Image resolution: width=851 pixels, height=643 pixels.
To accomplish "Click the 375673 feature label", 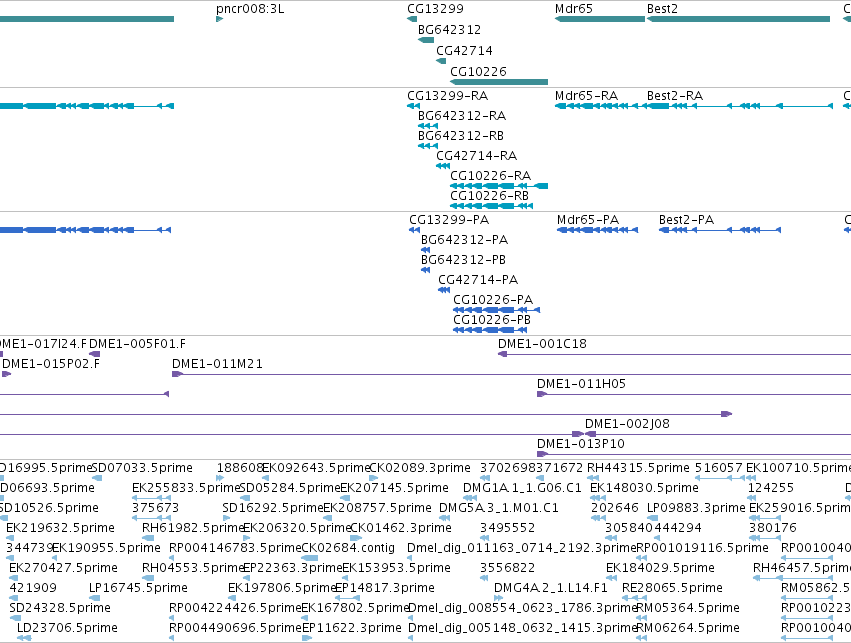I will click(x=155, y=508).
